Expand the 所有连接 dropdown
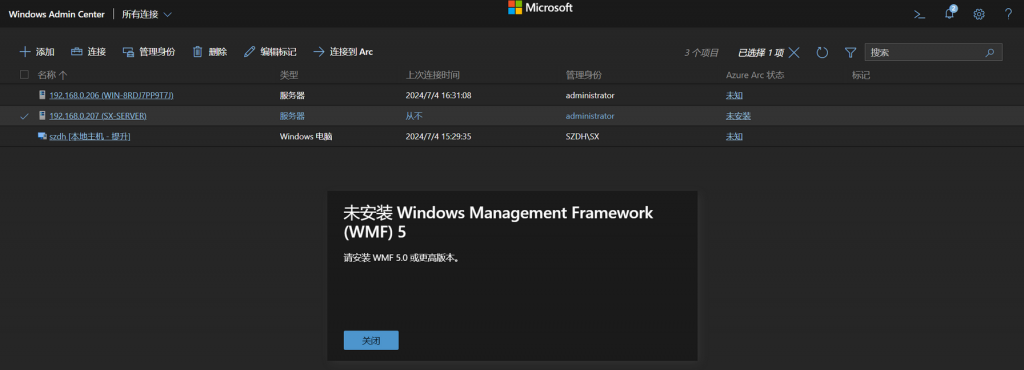 coord(147,14)
